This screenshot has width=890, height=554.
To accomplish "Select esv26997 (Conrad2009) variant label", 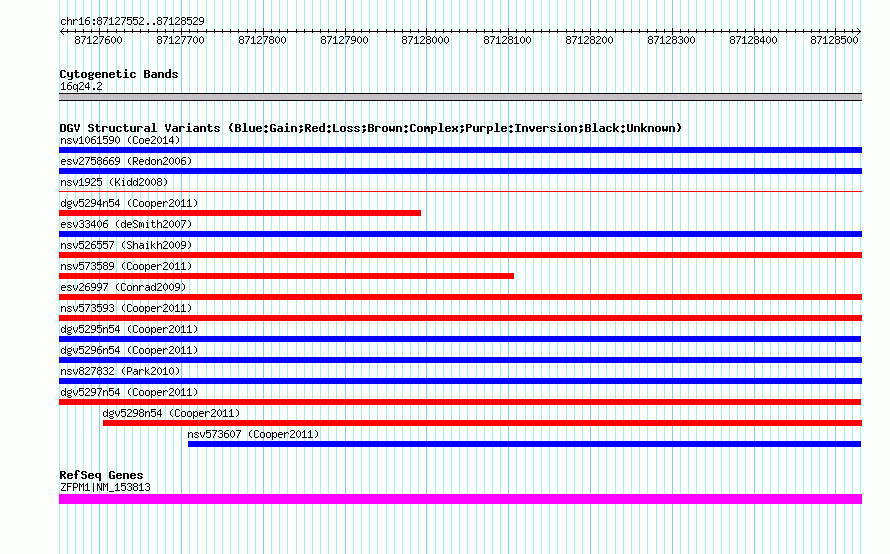I will coord(123,287).
